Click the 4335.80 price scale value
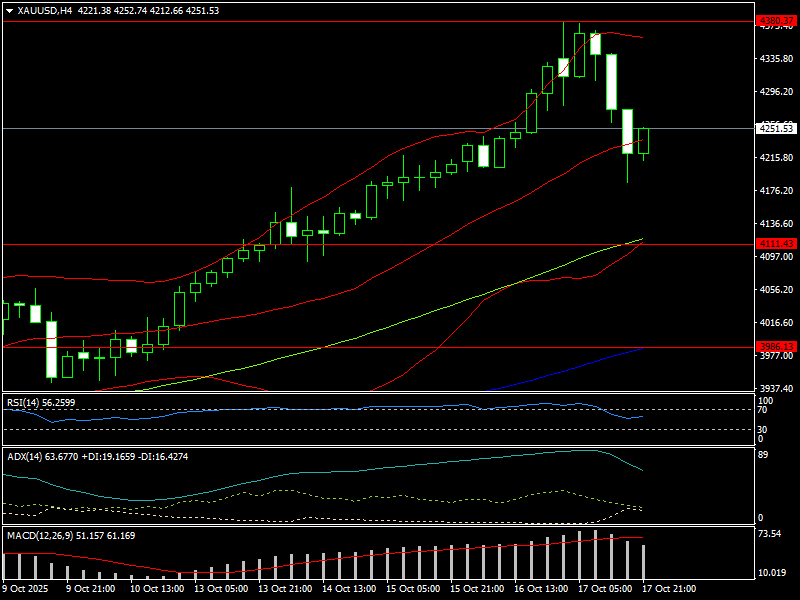Image resolution: width=800 pixels, height=600 pixels. click(776, 60)
